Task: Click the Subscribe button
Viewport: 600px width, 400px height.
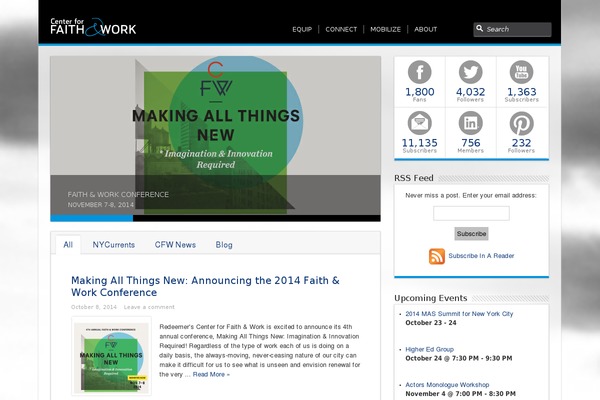Action: click(471, 233)
